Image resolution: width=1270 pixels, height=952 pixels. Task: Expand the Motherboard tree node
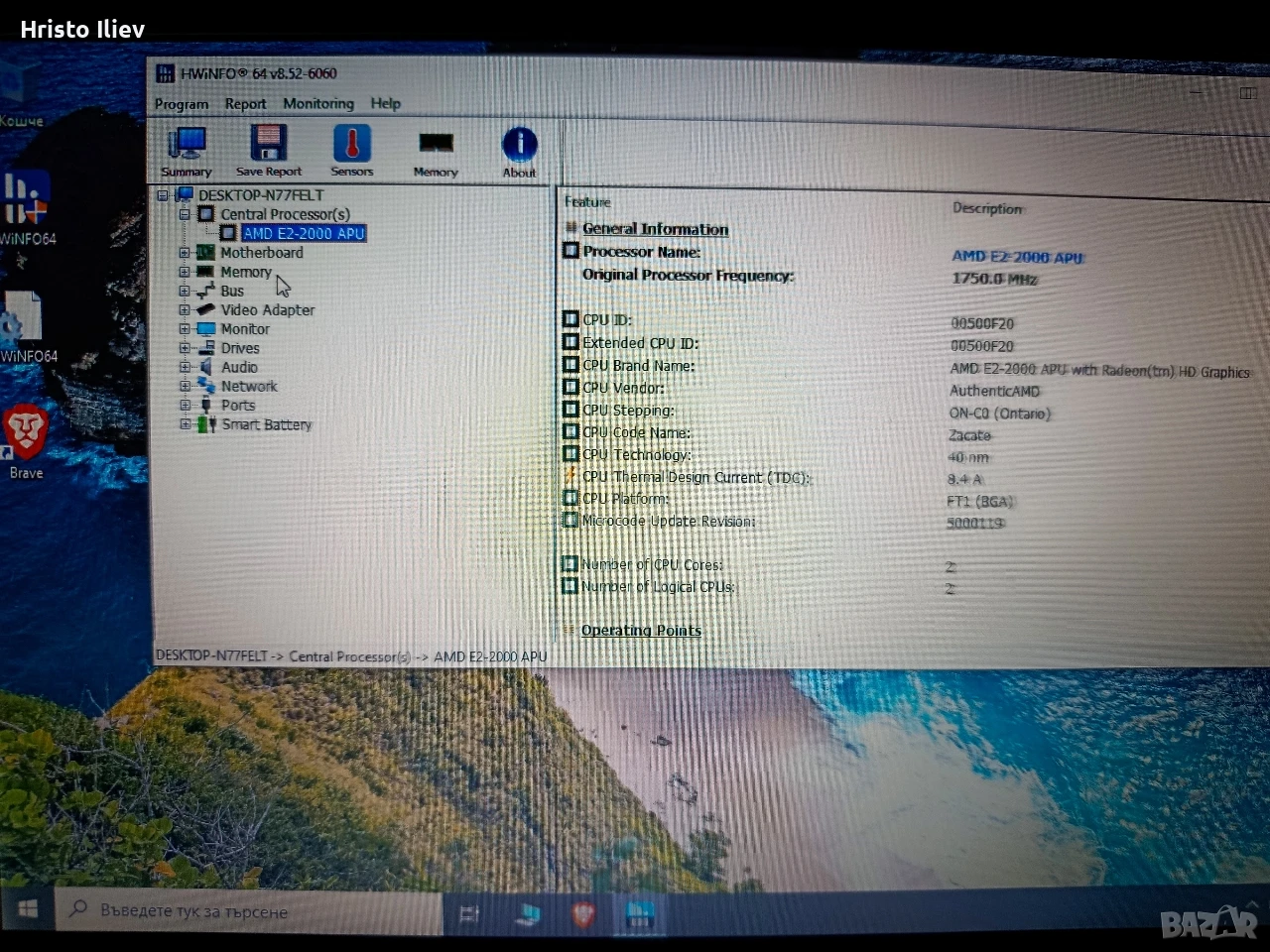pyautogui.click(x=185, y=253)
